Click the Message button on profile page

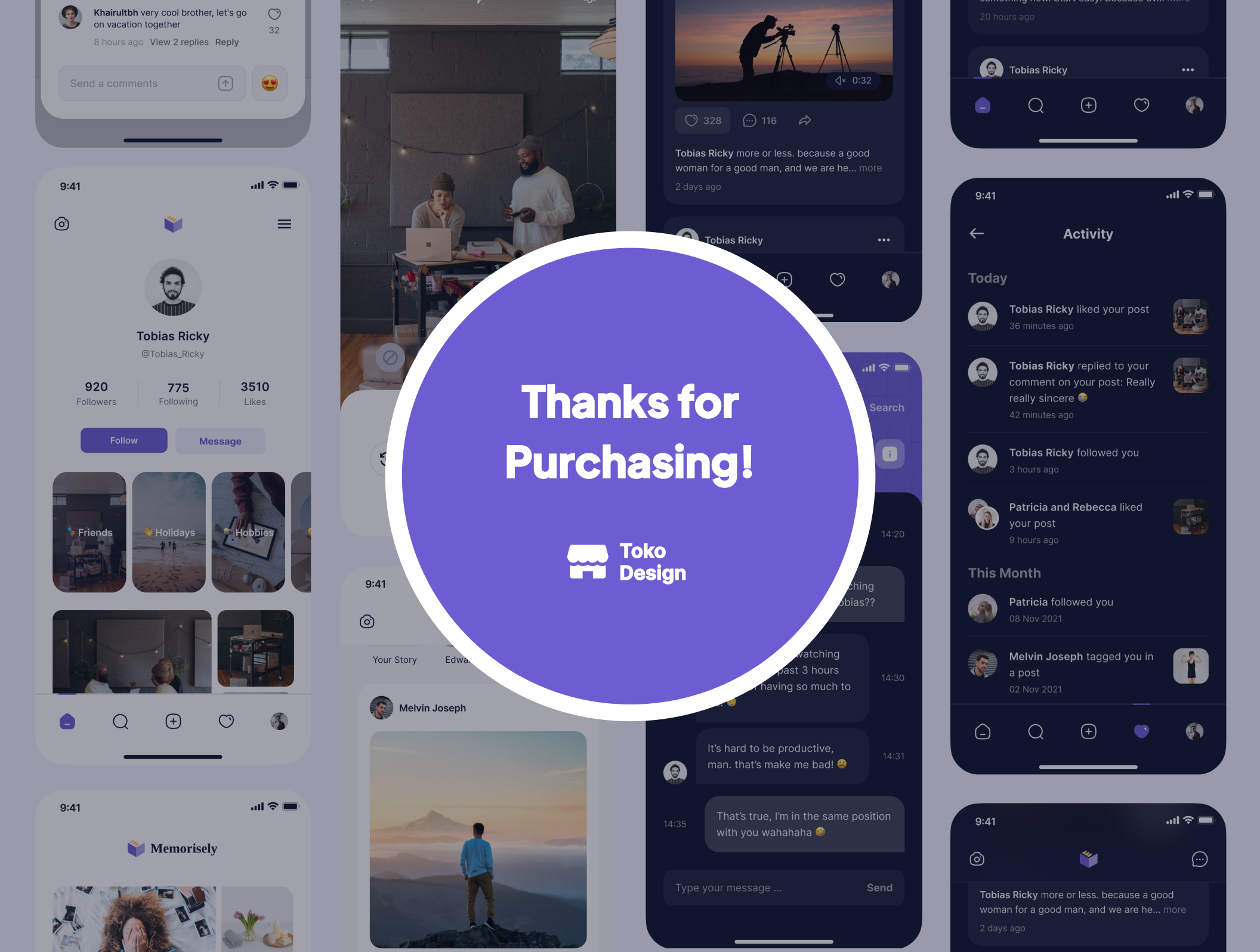pos(219,440)
